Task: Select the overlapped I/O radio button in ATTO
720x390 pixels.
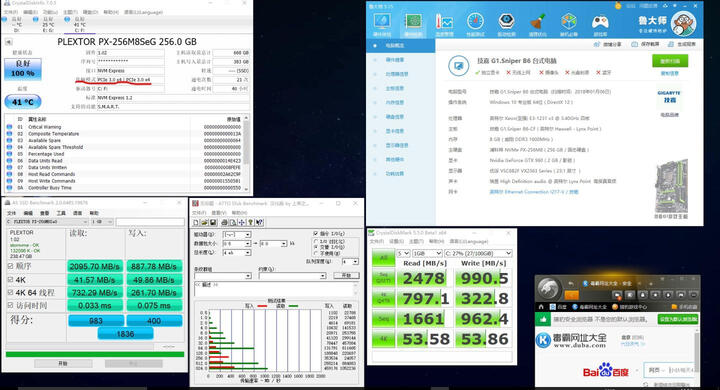Action: [315, 247]
